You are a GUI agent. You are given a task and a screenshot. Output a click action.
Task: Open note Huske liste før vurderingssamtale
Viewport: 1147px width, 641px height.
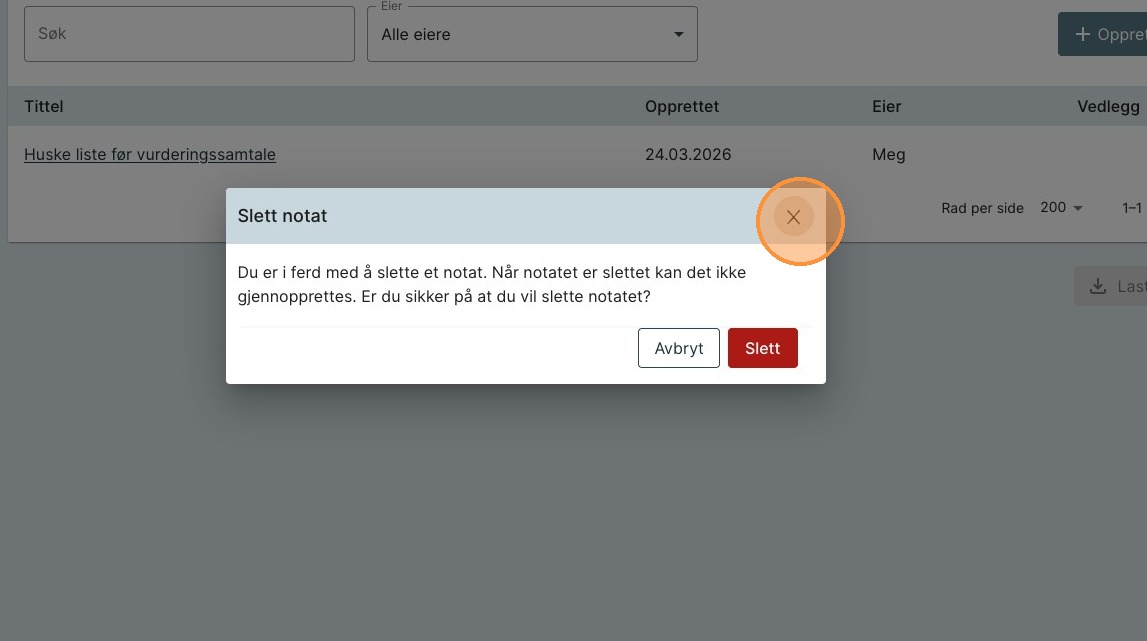click(x=150, y=154)
